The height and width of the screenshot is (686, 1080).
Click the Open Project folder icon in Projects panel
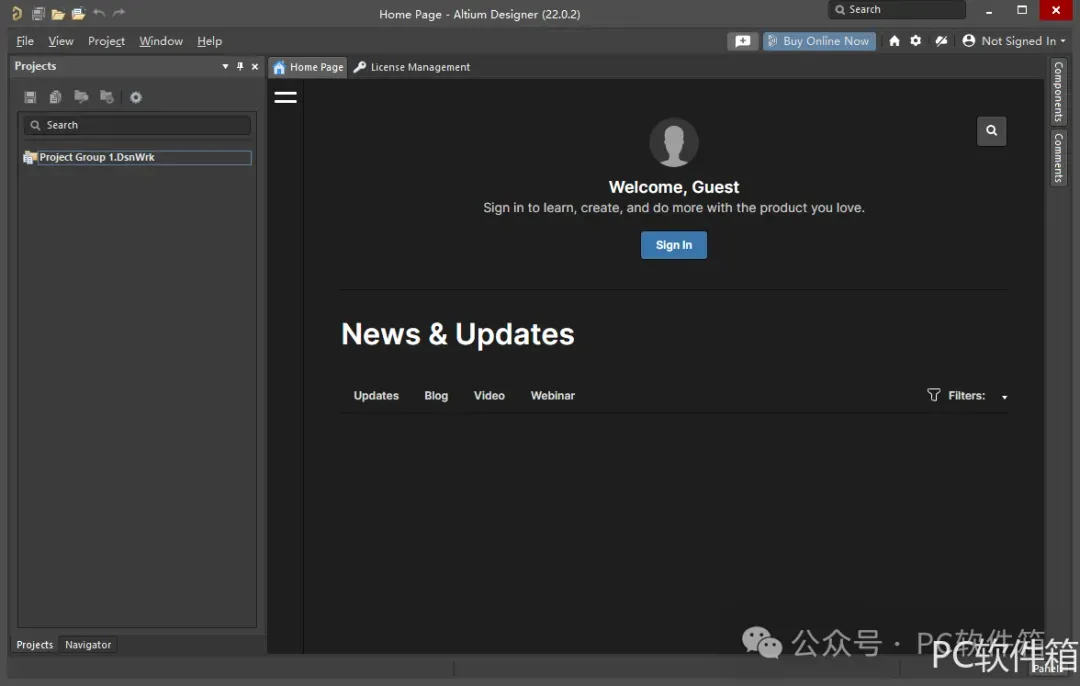[81, 96]
